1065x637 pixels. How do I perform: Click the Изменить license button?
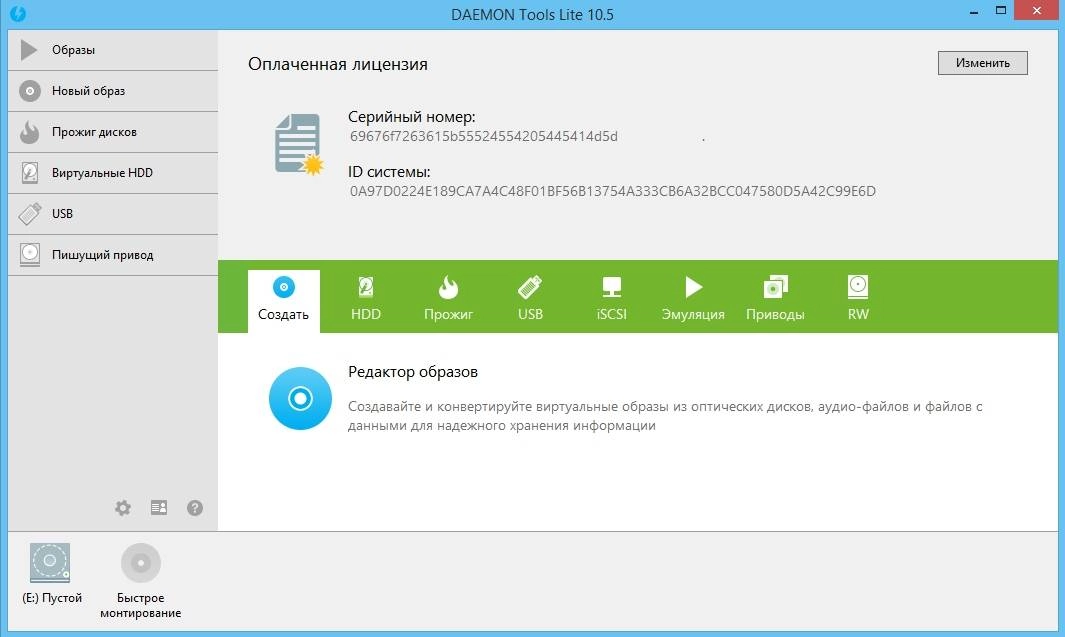pos(982,63)
